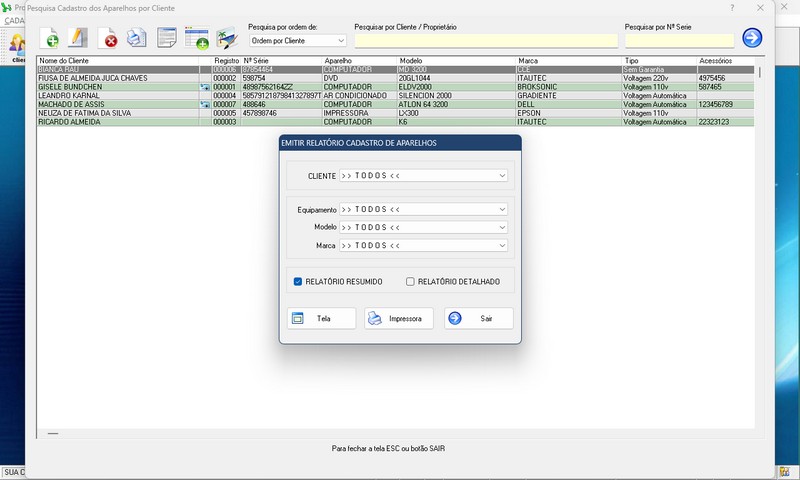Select the FIUSA DE ALMEIDA JUCA CHAVES row
The width and height of the screenshot is (800, 480).
click(395, 78)
